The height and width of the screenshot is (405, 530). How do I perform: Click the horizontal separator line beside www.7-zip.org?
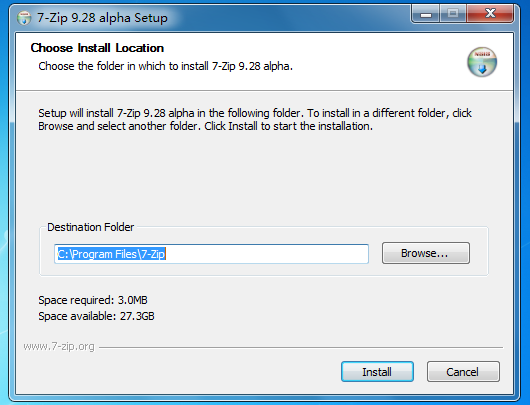tap(301, 347)
